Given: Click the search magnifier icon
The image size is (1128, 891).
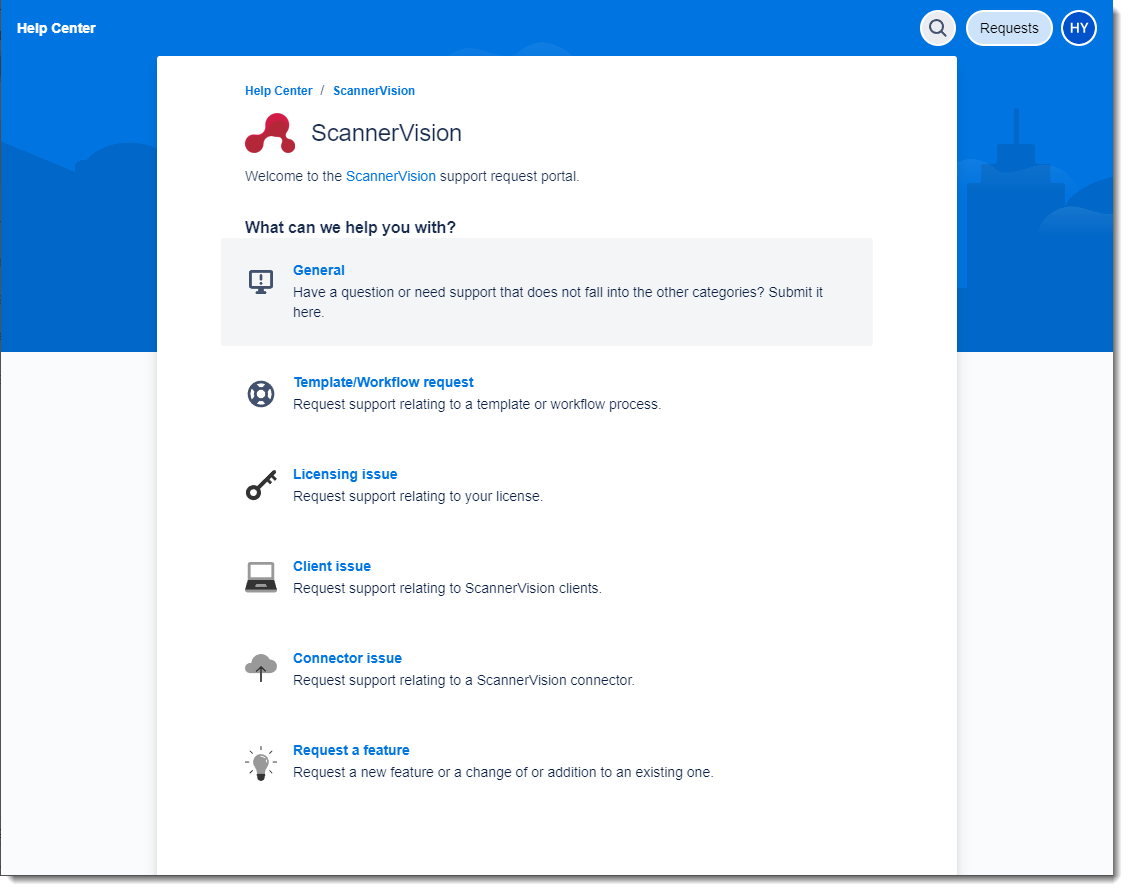Looking at the screenshot, I should (x=937, y=28).
